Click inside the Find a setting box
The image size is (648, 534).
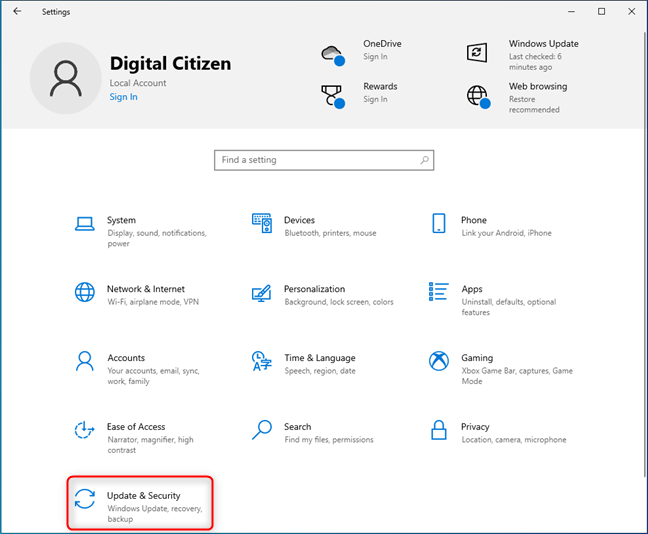point(324,160)
